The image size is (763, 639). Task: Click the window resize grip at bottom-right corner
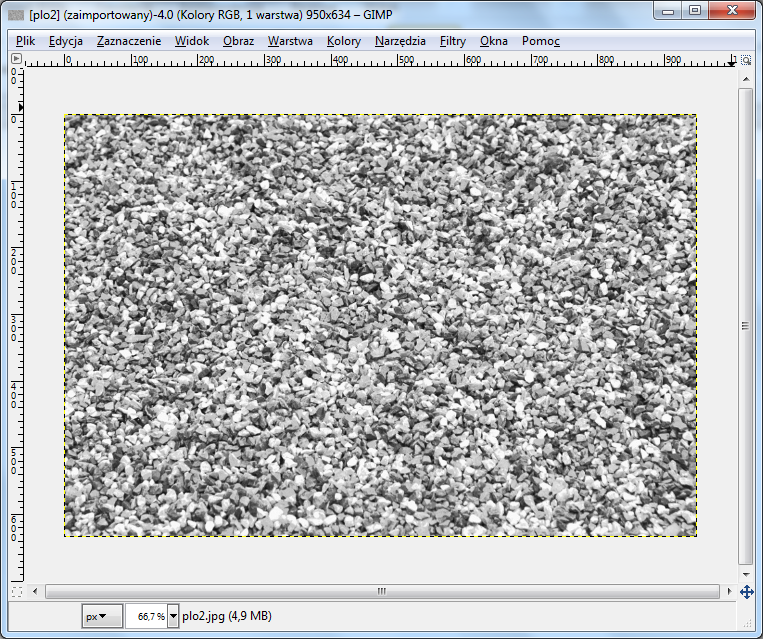tap(747, 623)
